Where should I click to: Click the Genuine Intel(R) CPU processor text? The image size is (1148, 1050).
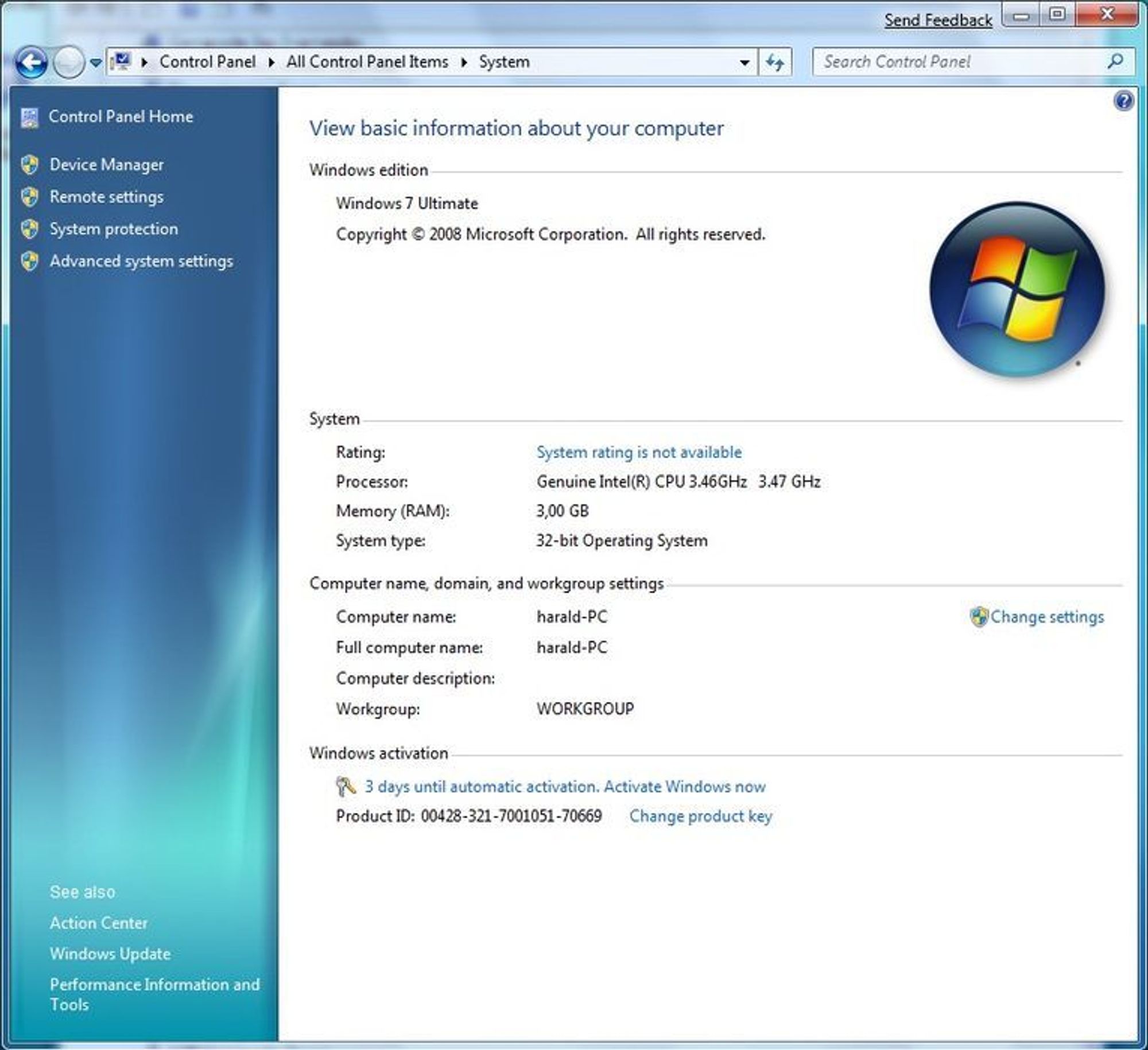click(678, 482)
